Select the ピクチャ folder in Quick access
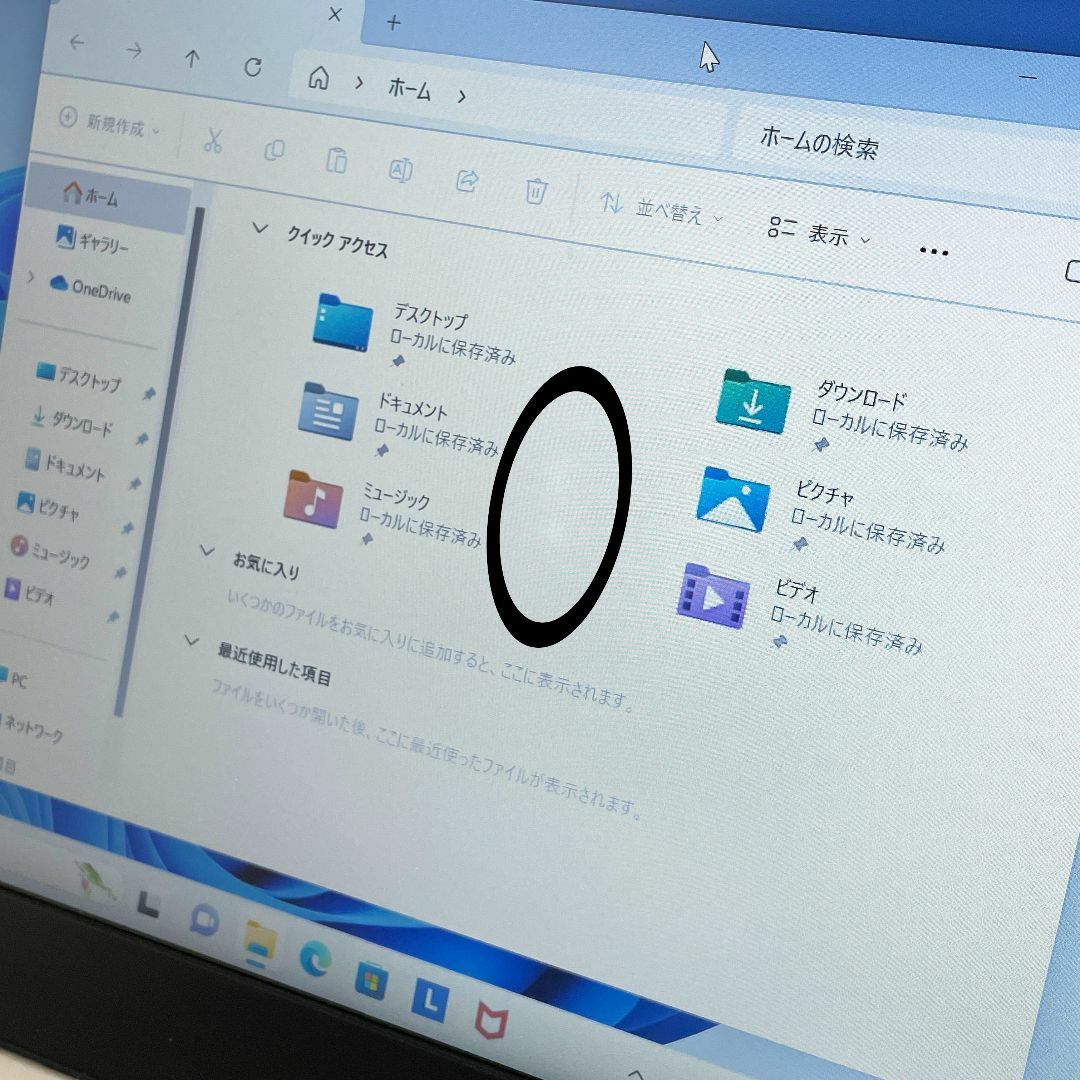The width and height of the screenshot is (1080, 1080). point(820,510)
